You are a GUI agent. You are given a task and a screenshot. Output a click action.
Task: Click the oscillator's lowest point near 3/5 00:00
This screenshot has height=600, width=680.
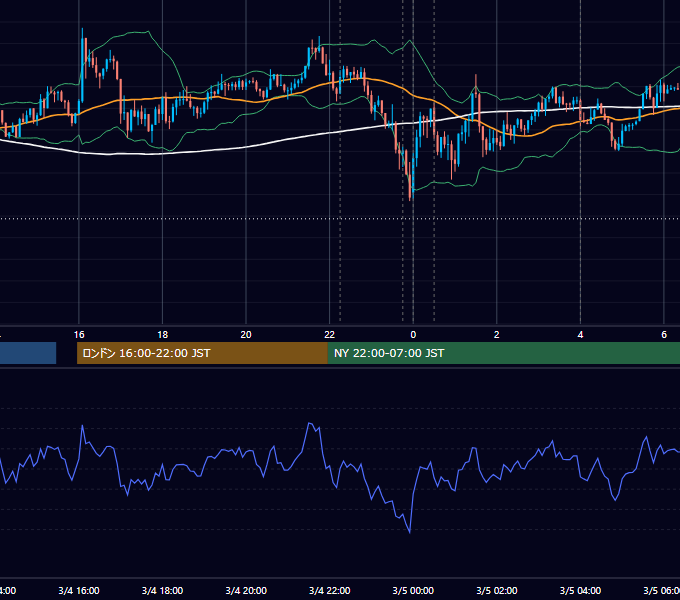(x=410, y=532)
